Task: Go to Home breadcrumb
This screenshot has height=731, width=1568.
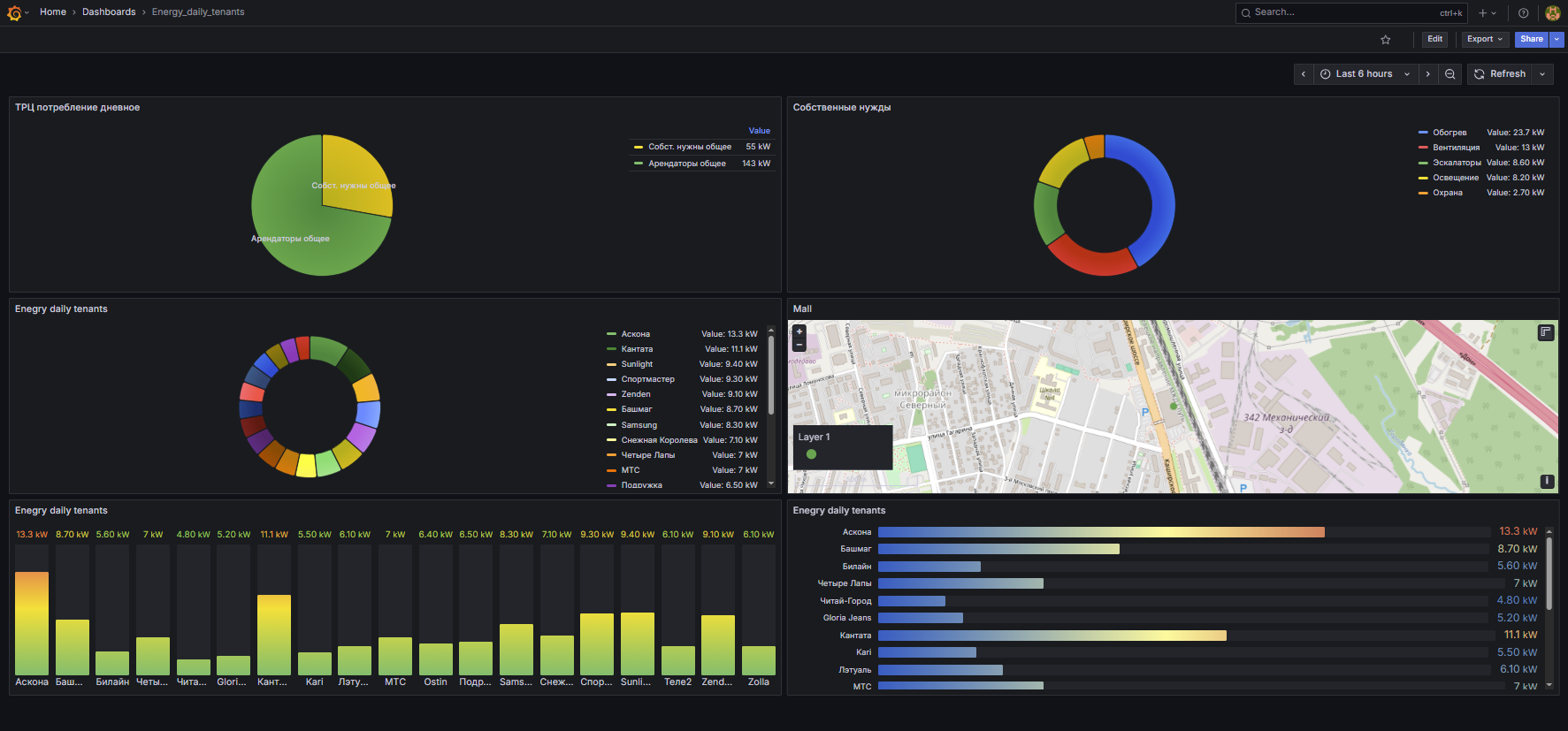Action: pos(53,12)
